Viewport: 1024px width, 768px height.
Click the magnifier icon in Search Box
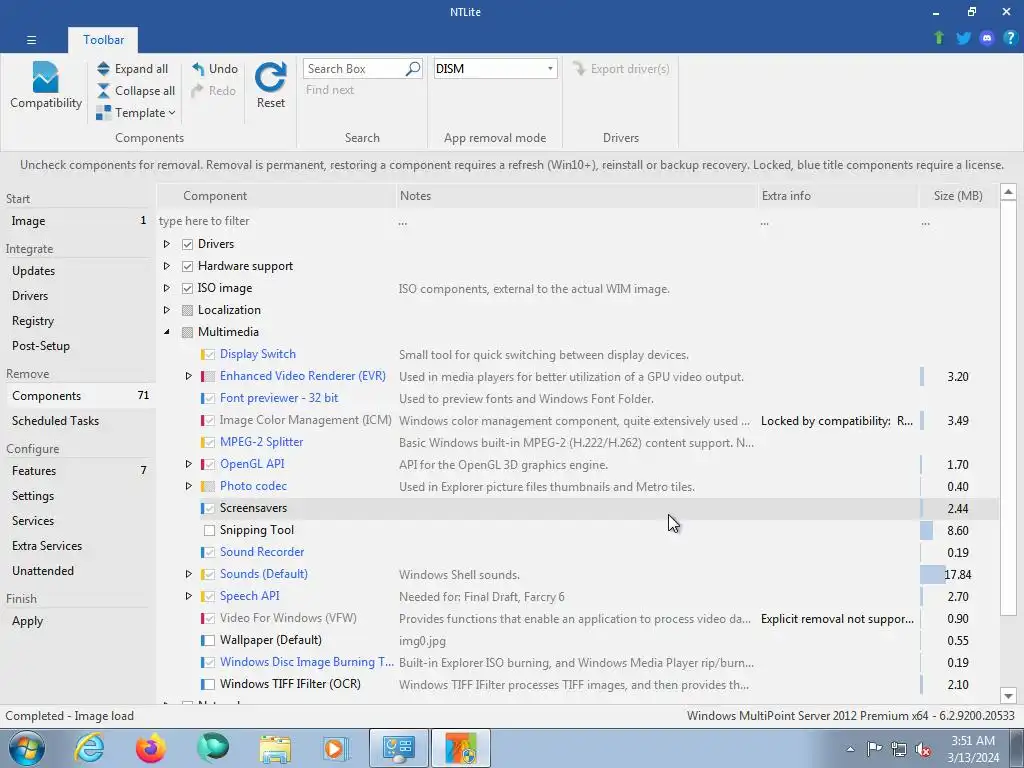pos(413,69)
